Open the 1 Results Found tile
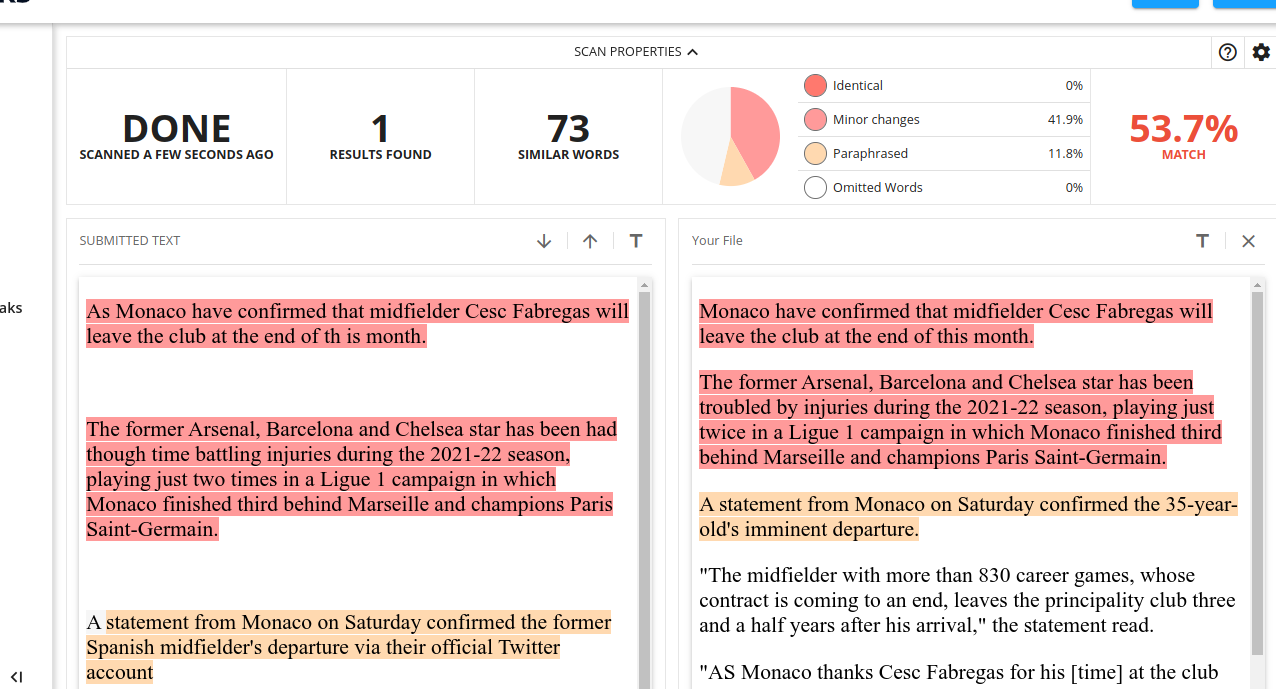The image size is (1276, 689). coord(380,136)
